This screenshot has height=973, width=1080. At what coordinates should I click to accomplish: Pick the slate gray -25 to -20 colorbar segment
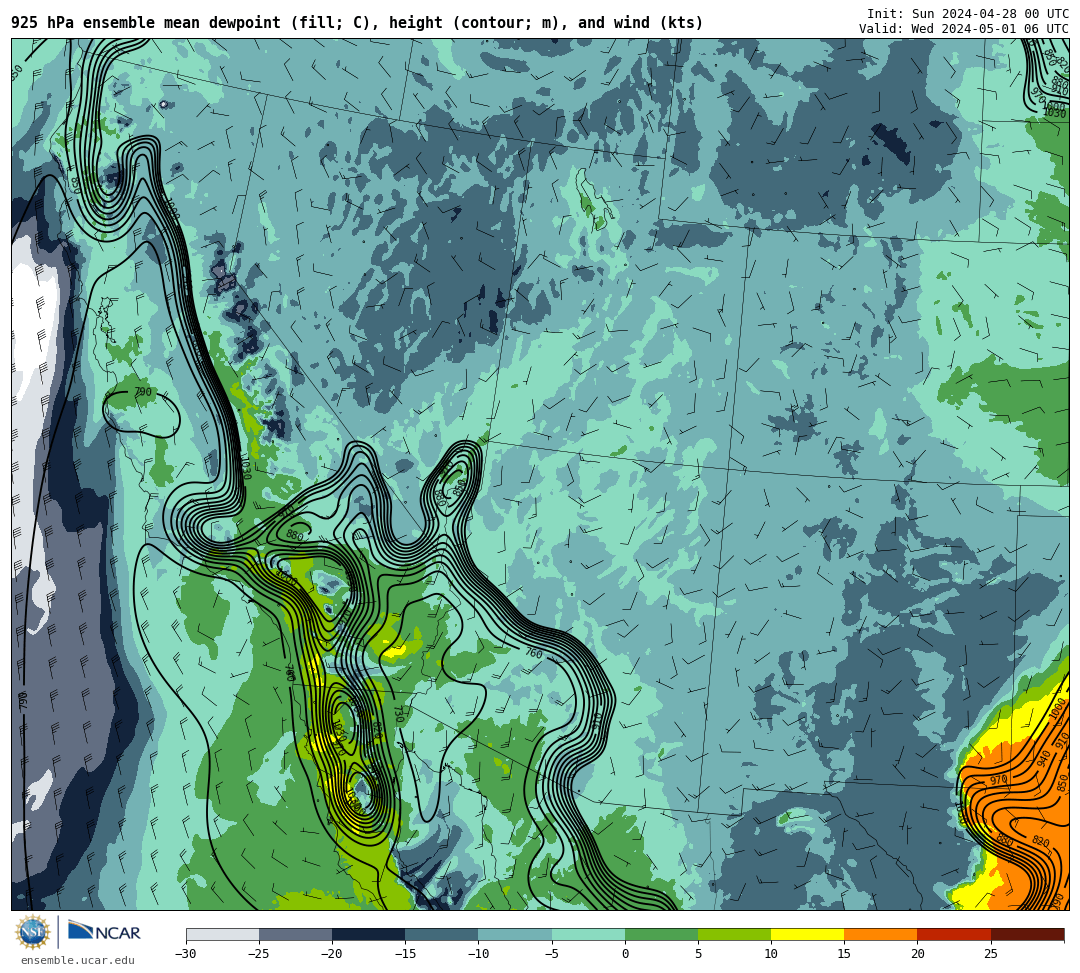click(295, 934)
